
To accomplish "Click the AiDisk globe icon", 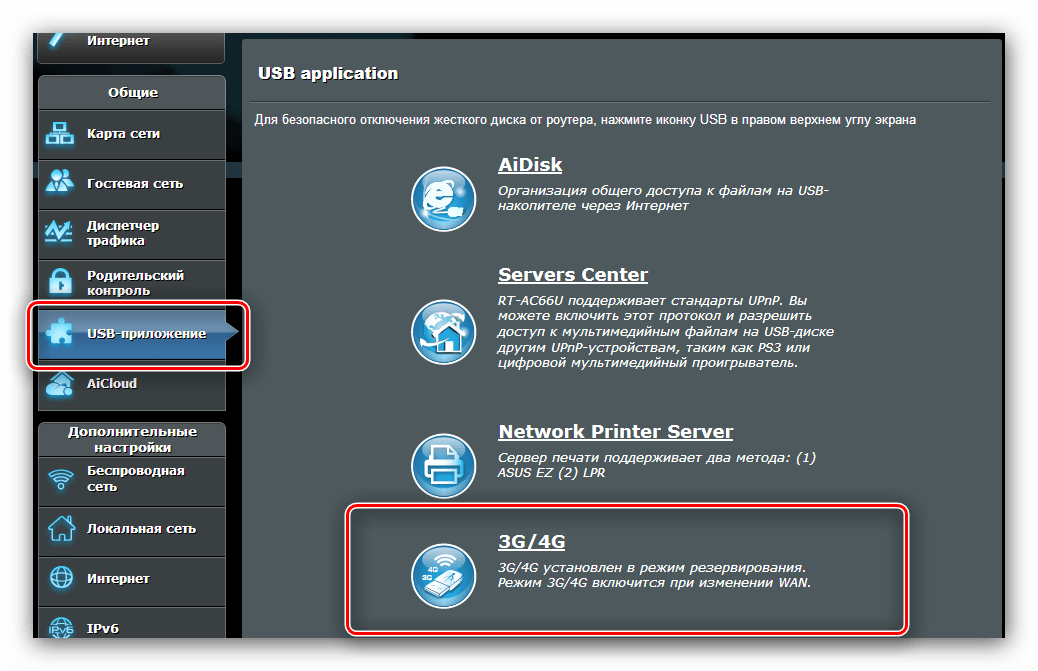I will 443,199.
